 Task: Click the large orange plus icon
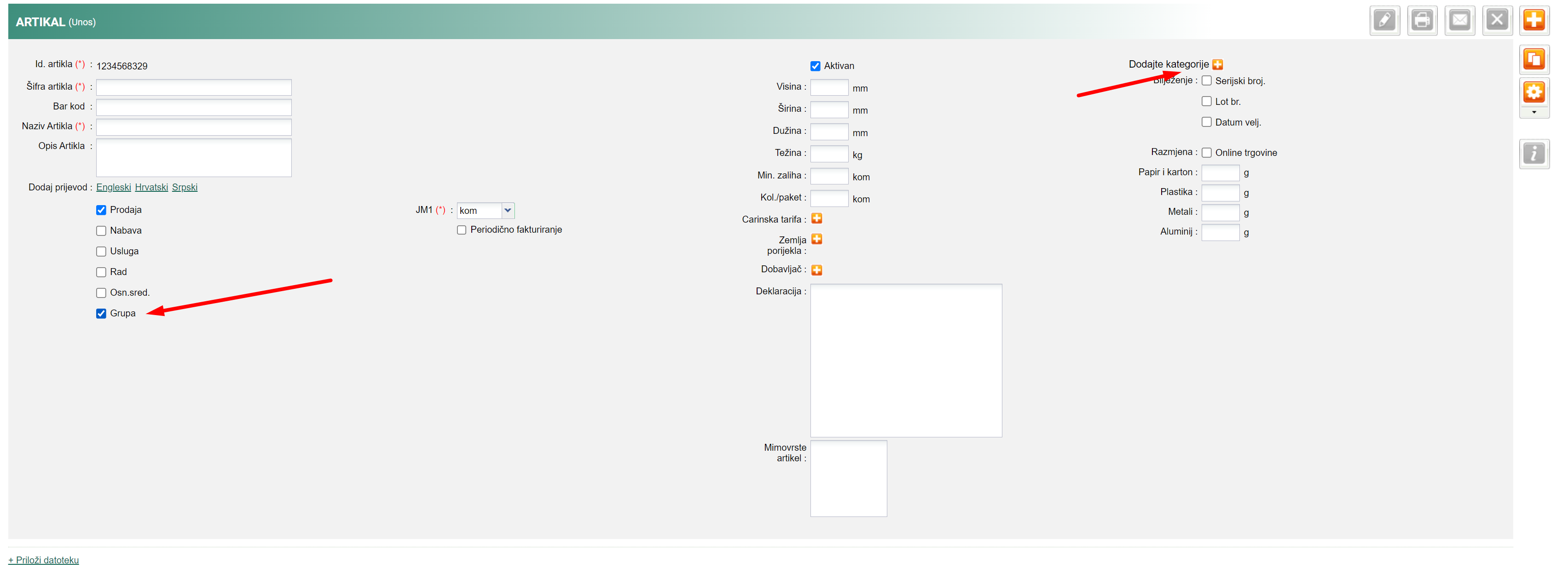(1533, 21)
